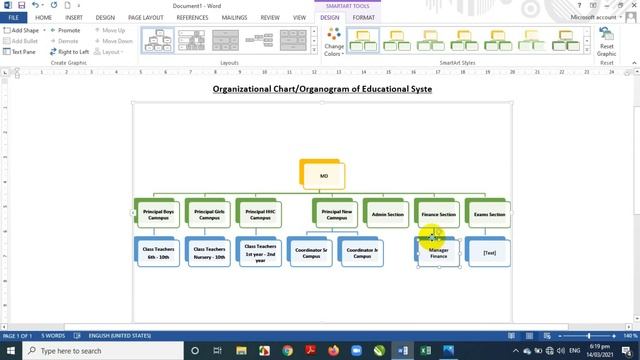This screenshot has height=360, width=640.
Task: Toggle Right to Left layout
Action: tap(69, 52)
